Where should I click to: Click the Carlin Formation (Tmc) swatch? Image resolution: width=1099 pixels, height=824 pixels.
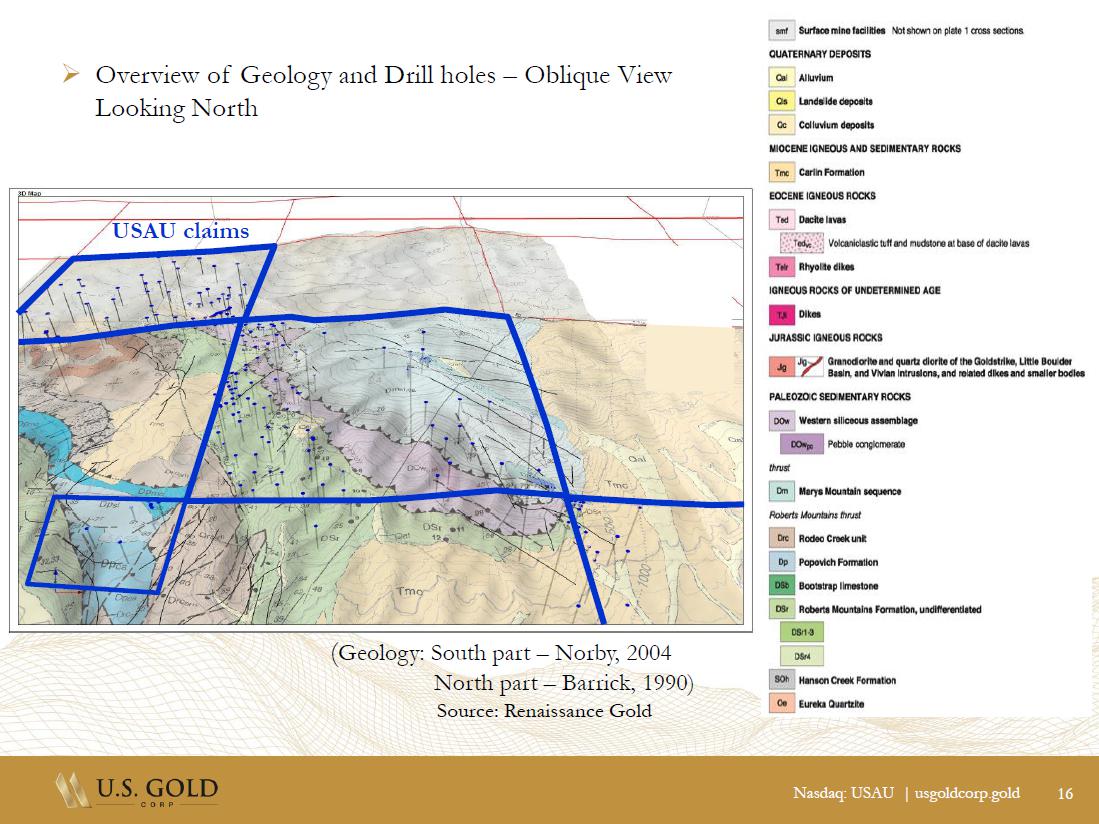pos(781,172)
